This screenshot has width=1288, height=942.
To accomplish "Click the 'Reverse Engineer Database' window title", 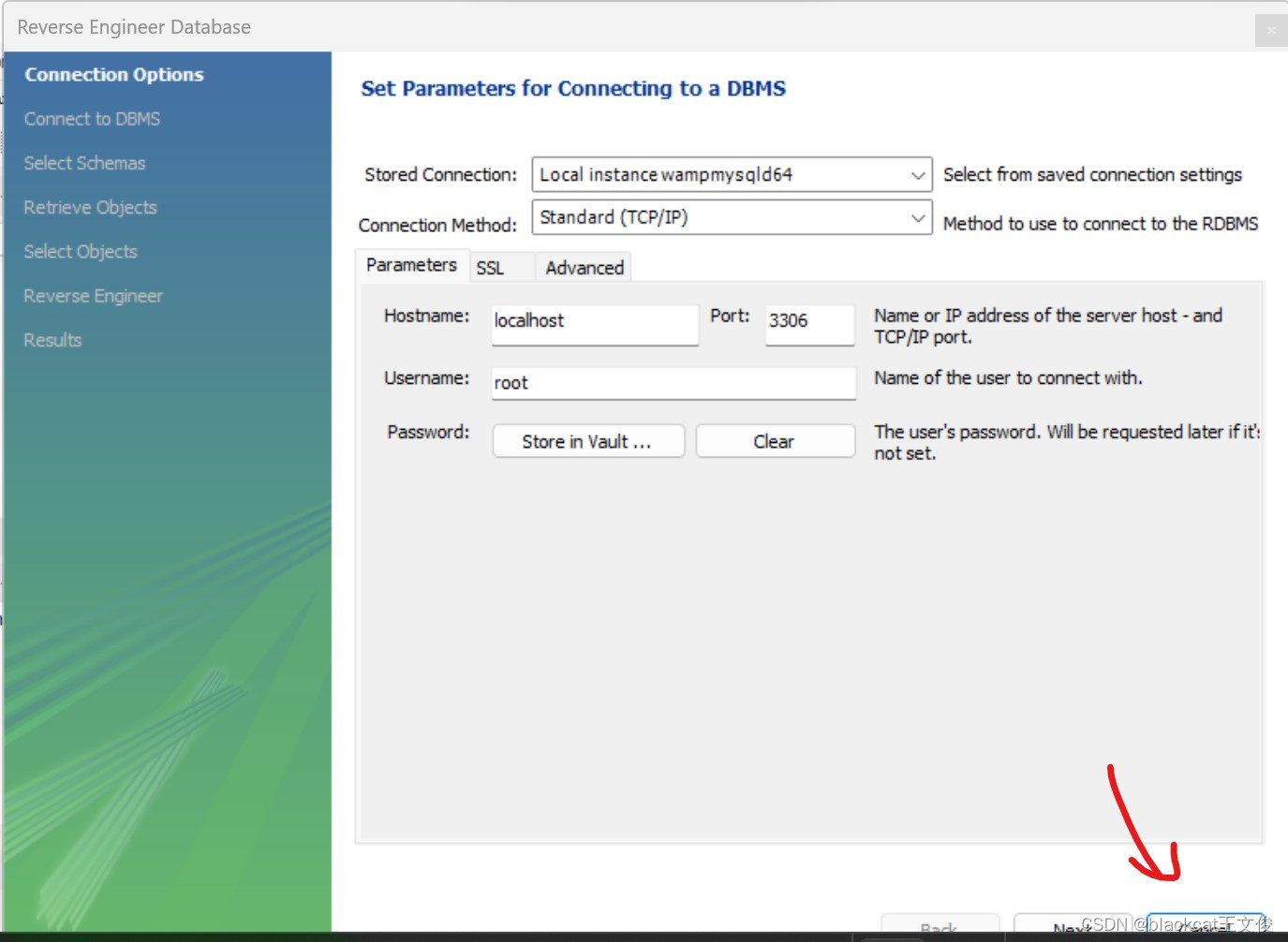I will 134,27.
